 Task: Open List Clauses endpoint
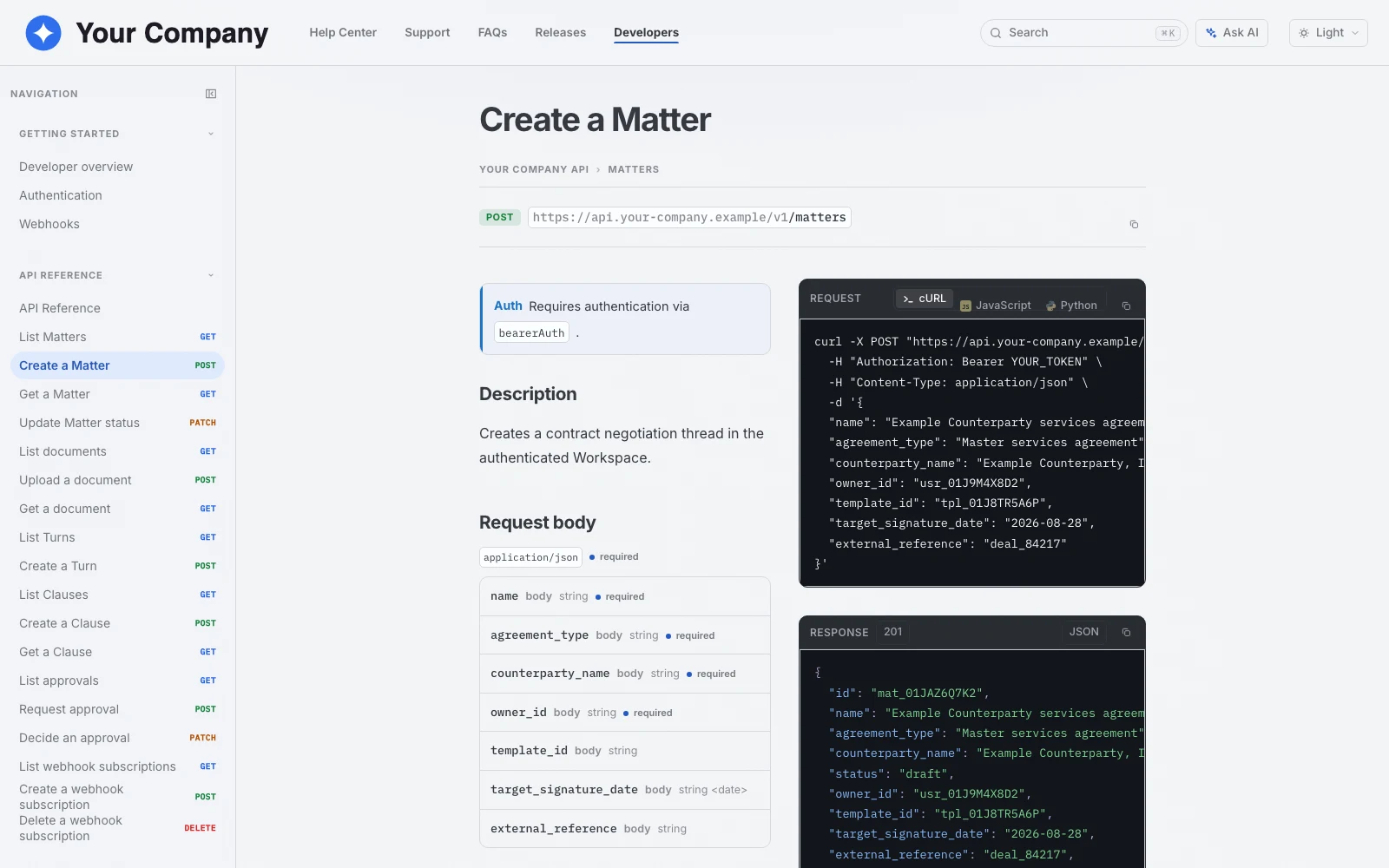click(x=117, y=595)
